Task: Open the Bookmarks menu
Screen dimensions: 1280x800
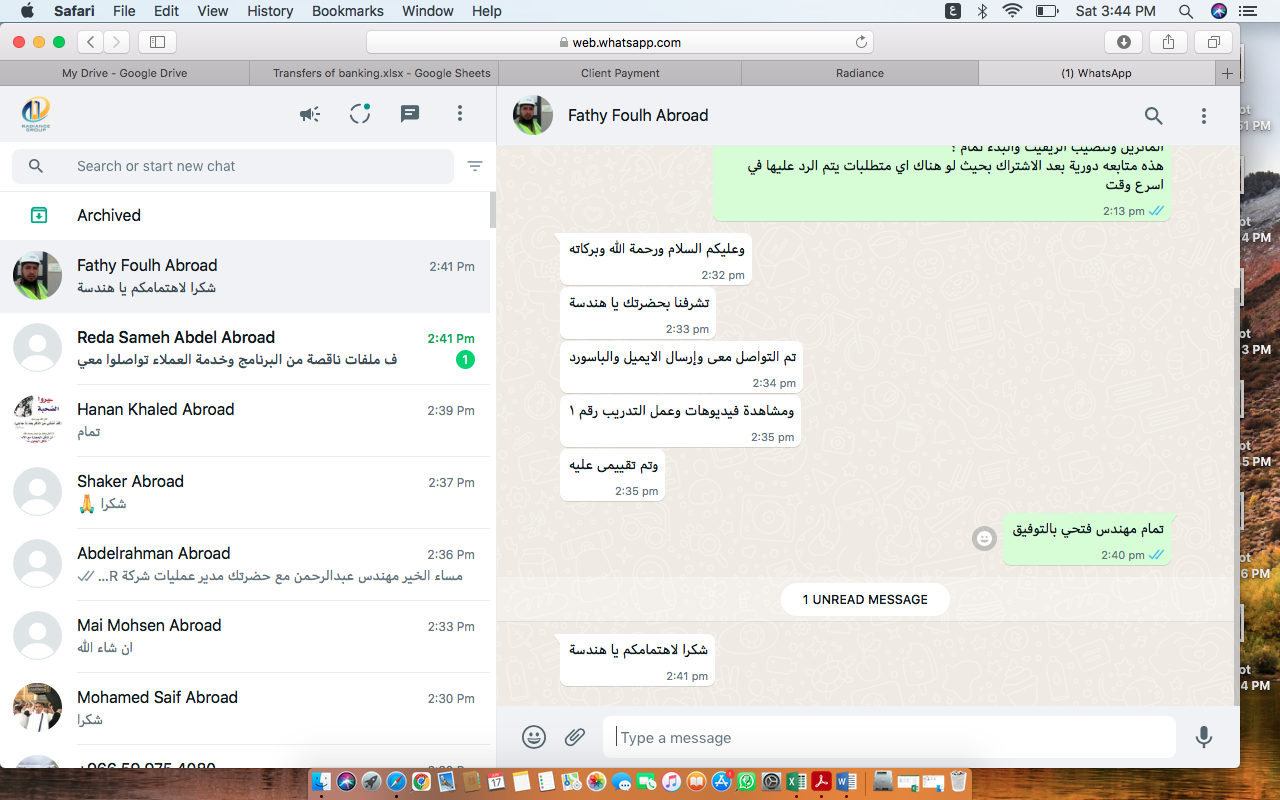Action: [x=348, y=11]
